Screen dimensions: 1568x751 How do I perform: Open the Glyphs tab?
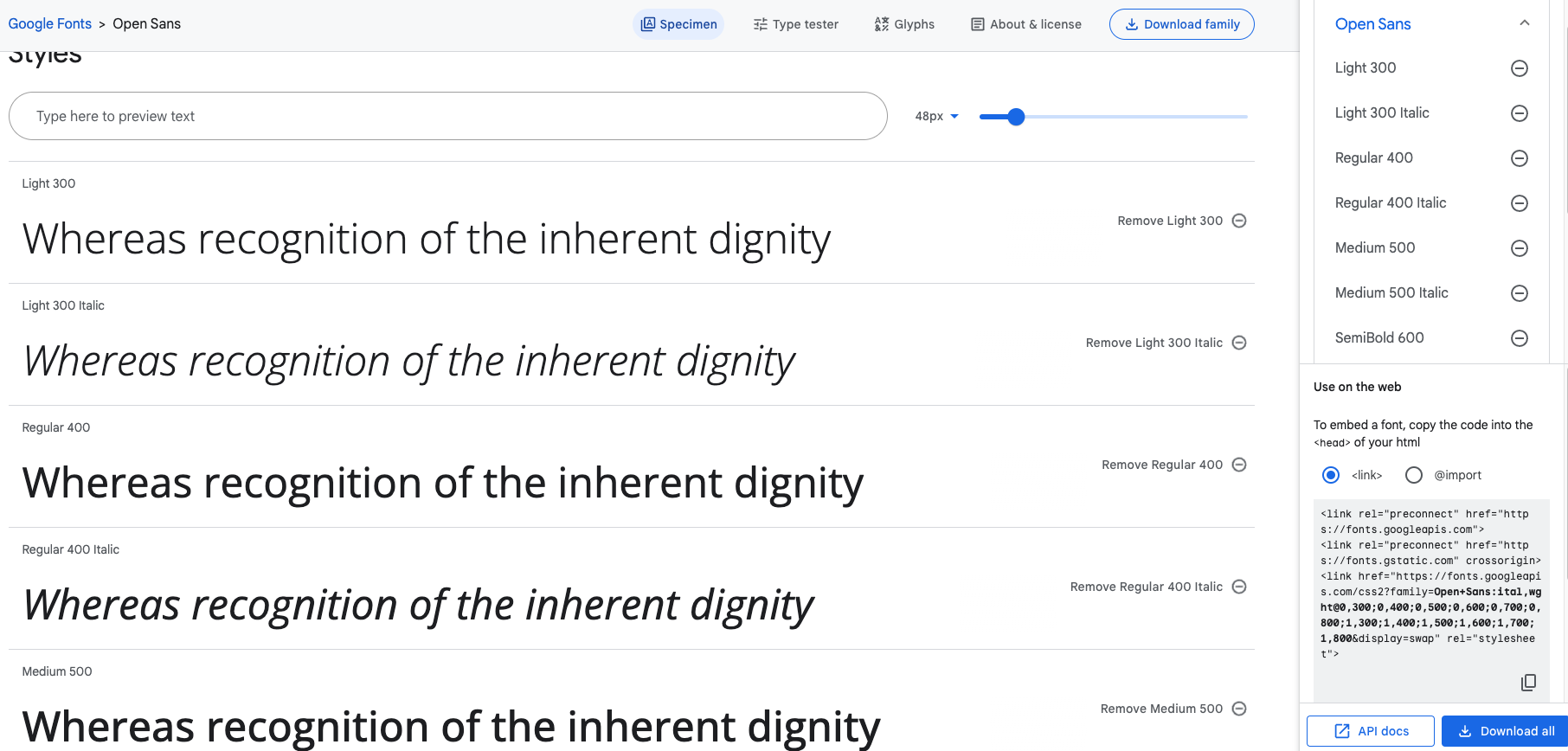tap(904, 24)
